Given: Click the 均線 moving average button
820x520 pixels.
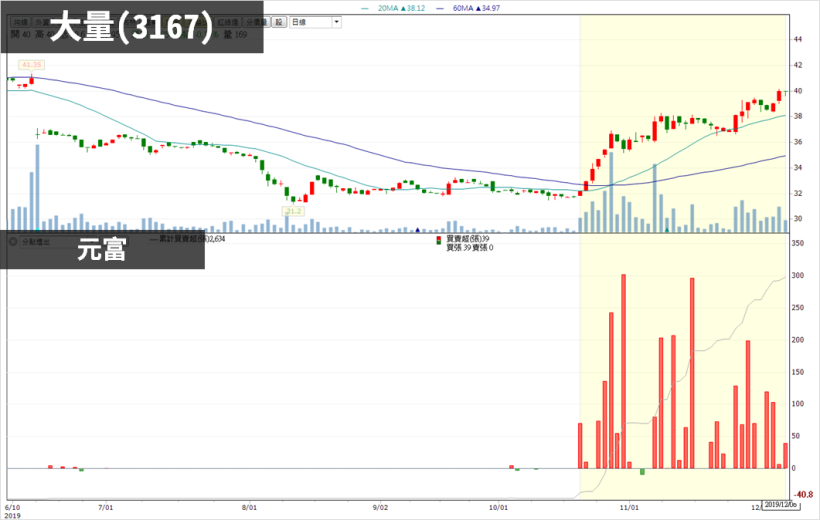Looking at the screenshot, I should tap(20, 22).
